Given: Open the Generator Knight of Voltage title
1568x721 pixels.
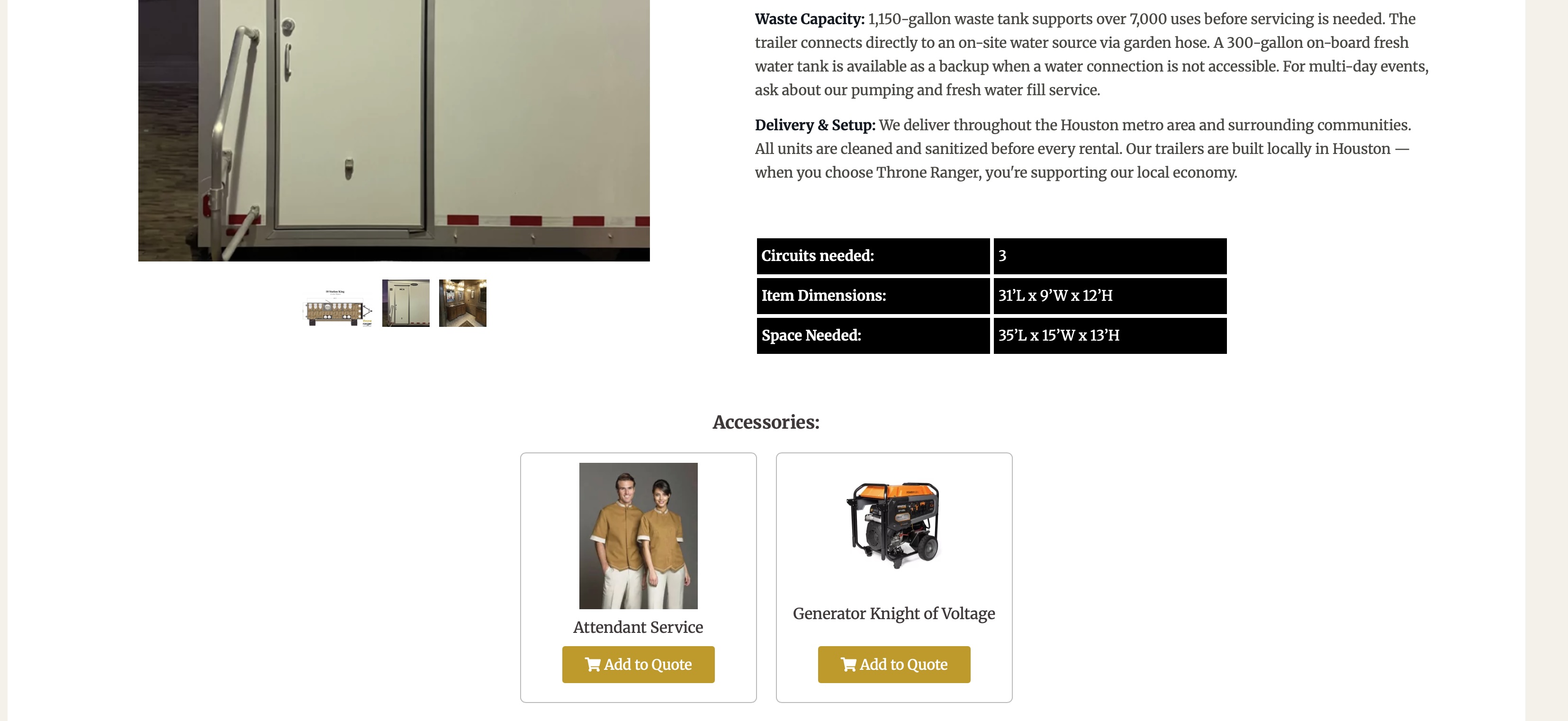Looking at the screenshot, I should [893, 613].
